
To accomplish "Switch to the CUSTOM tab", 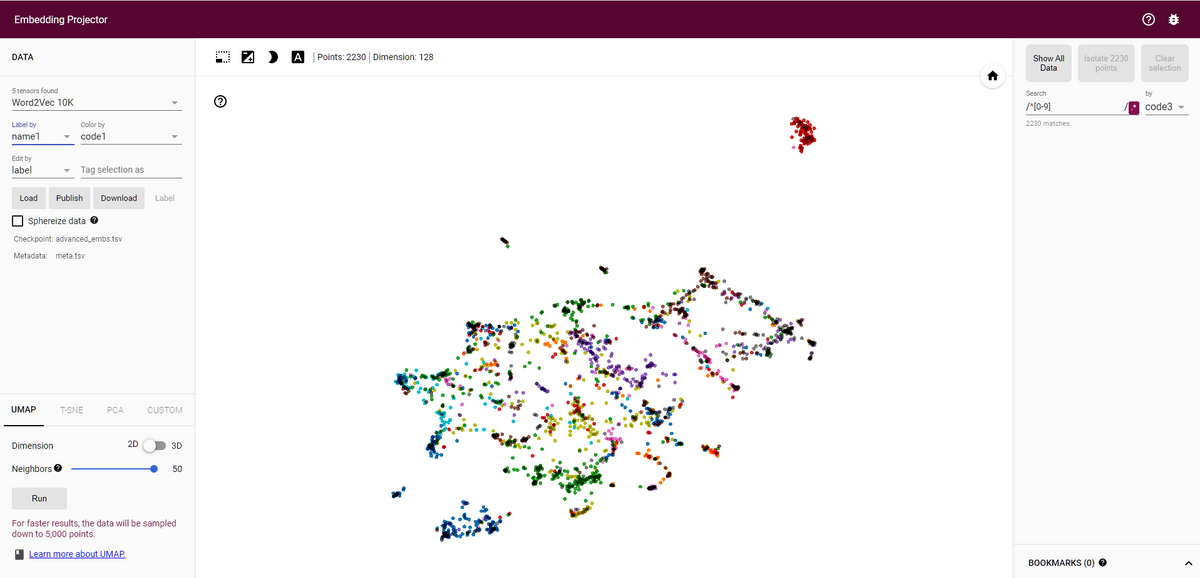I will pyautogui.click(x=165, y=410).
